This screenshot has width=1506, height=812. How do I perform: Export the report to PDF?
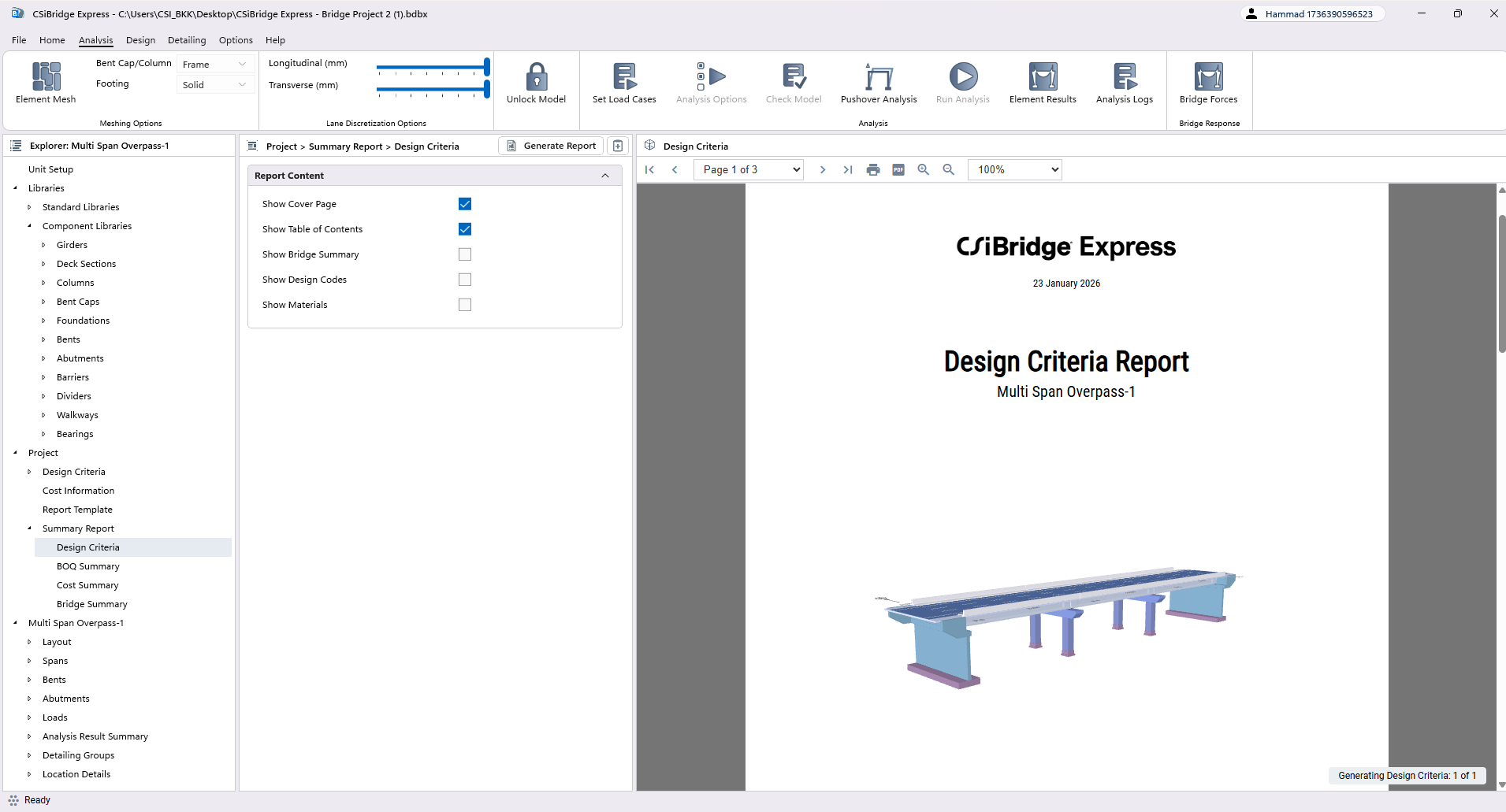click(x=898, y=169)
